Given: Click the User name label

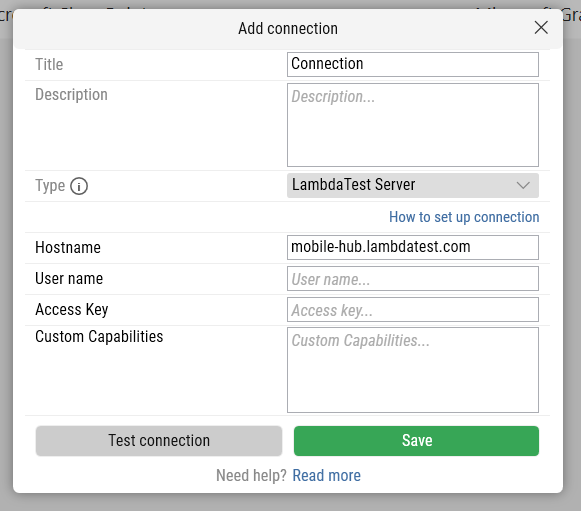Looking at the screenshot, I should [x=69, y=279].
